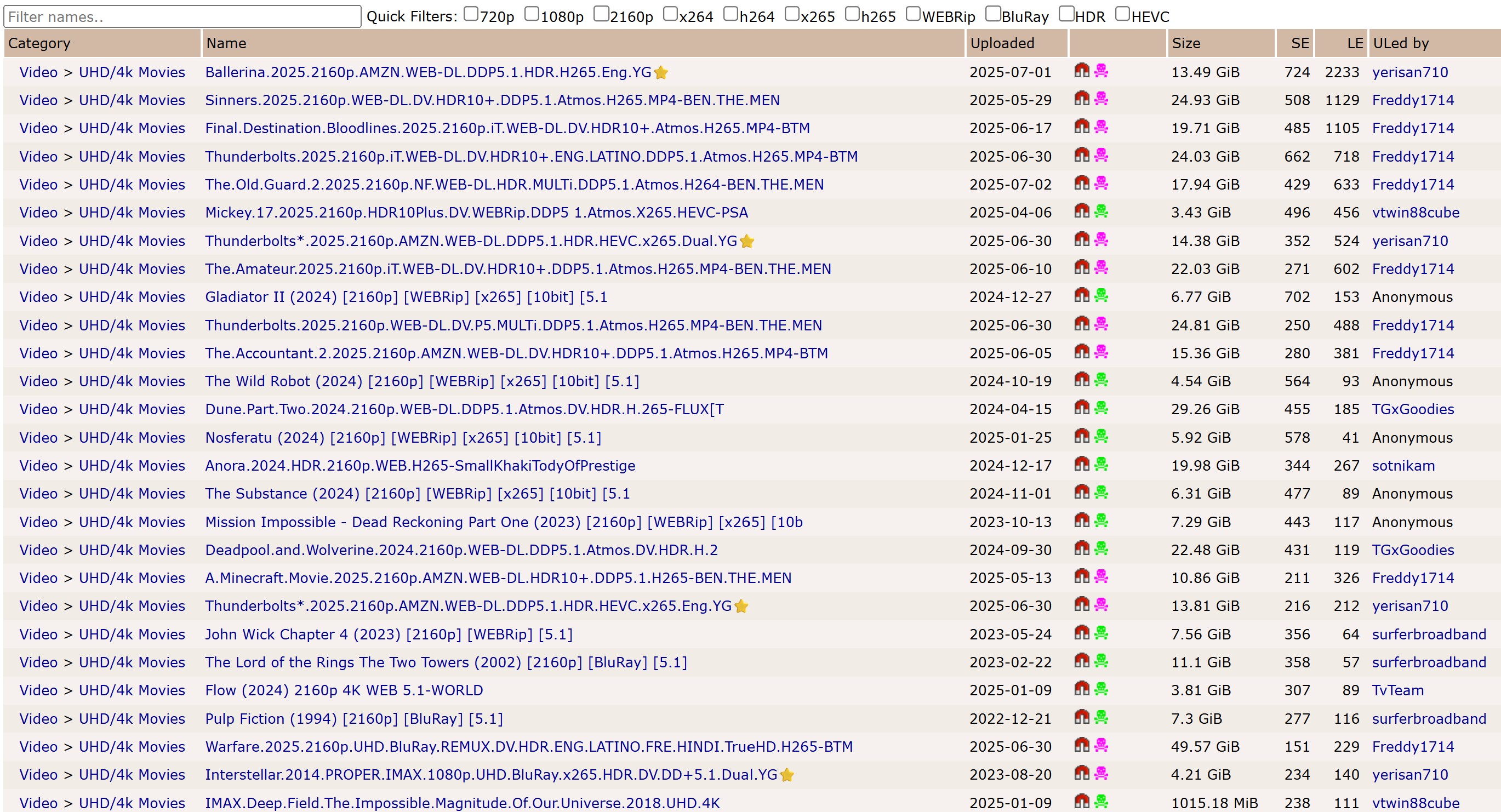
Task: Click Video category link in Ballerina row
Action: (x=38, y=72)
